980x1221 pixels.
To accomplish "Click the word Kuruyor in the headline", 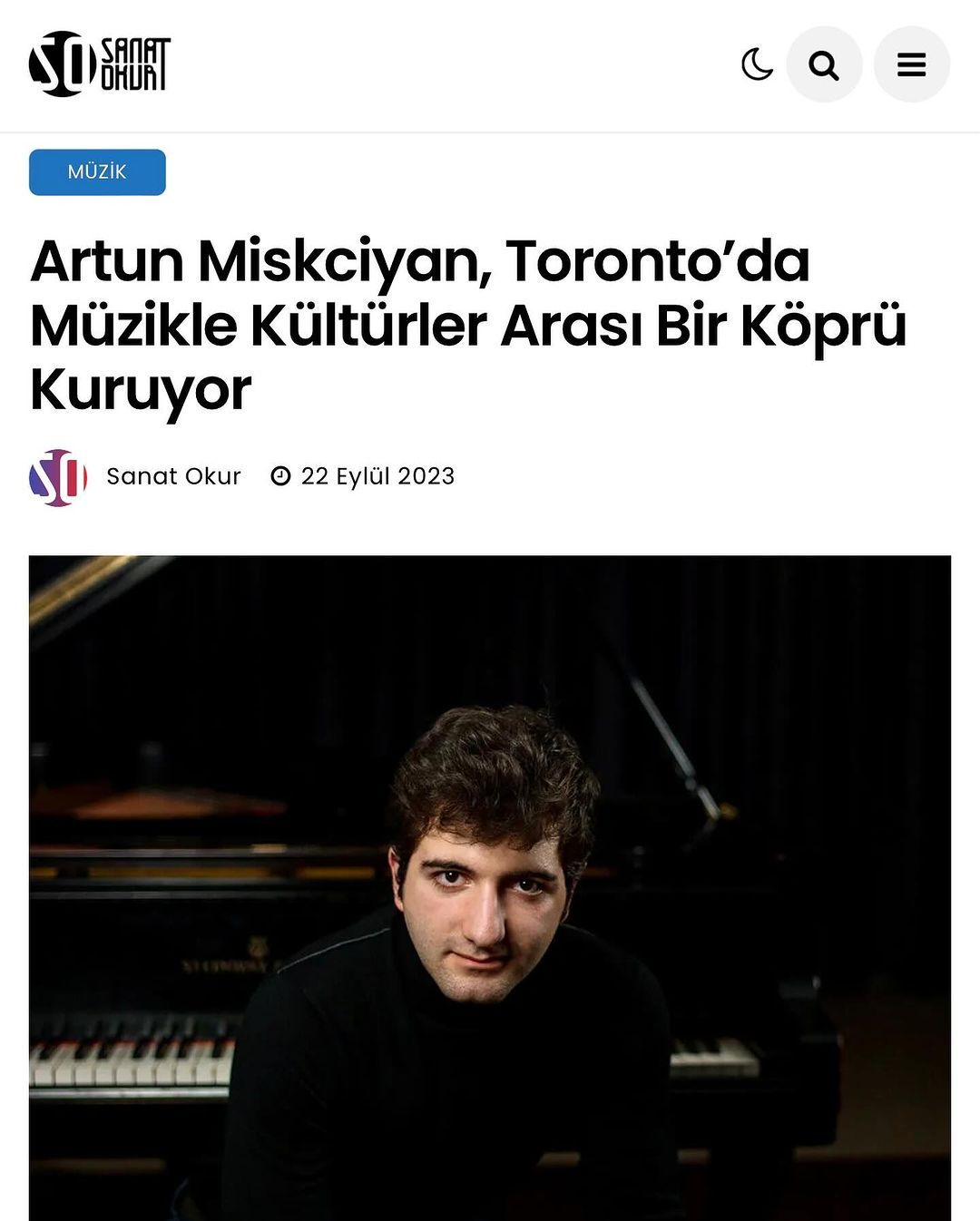I will (141, 390).
